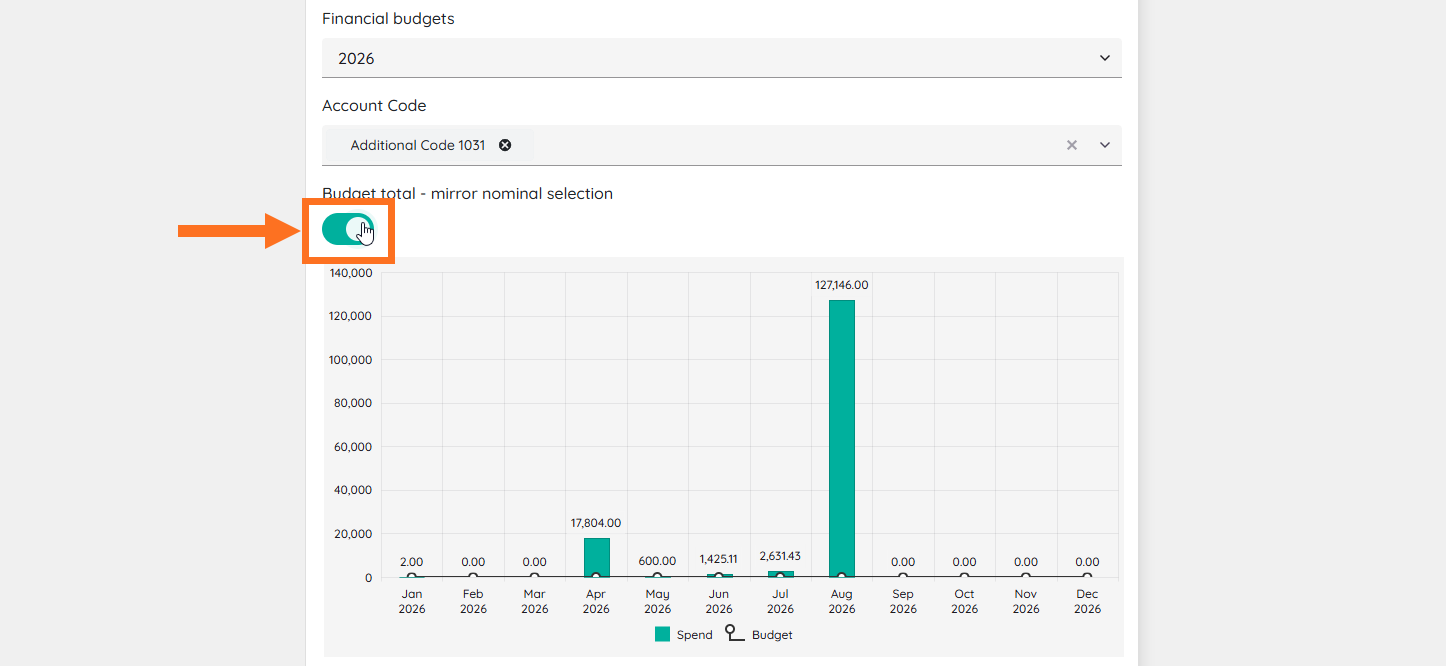Screen dimensions: 1446x666
Task: Click the 600.00 value label
Action: (x=657, y=561)
